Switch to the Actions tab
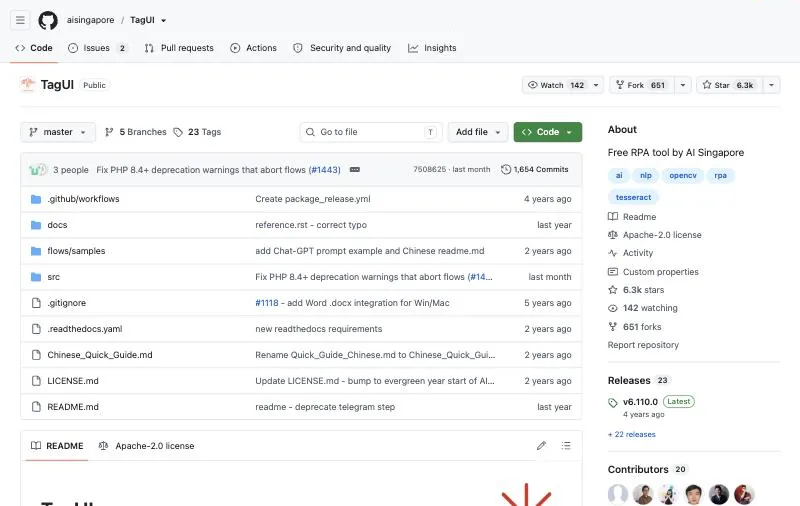This screenshot has height=506, width=800. (253, 48)
